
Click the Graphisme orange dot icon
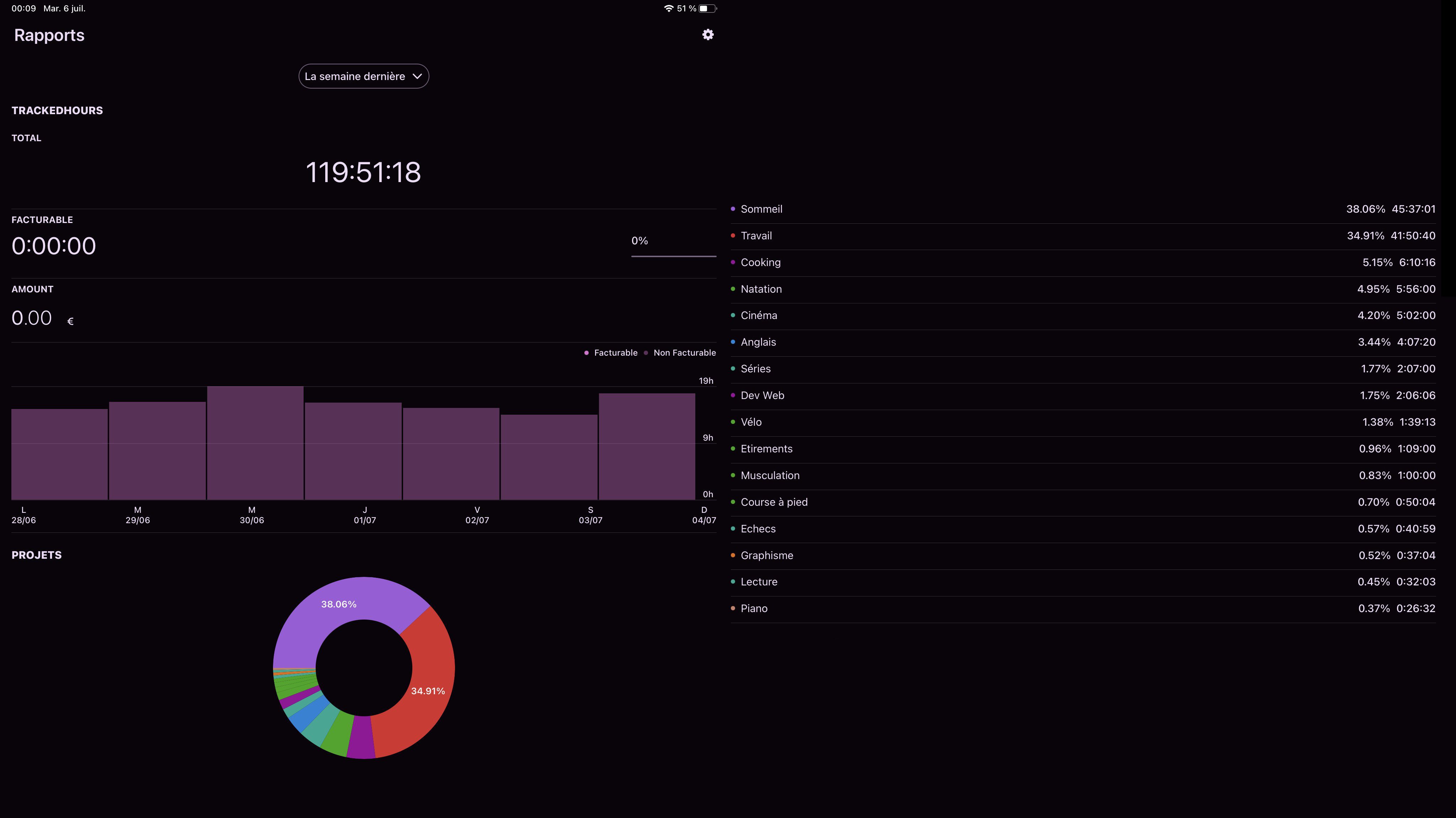[733, 556]
